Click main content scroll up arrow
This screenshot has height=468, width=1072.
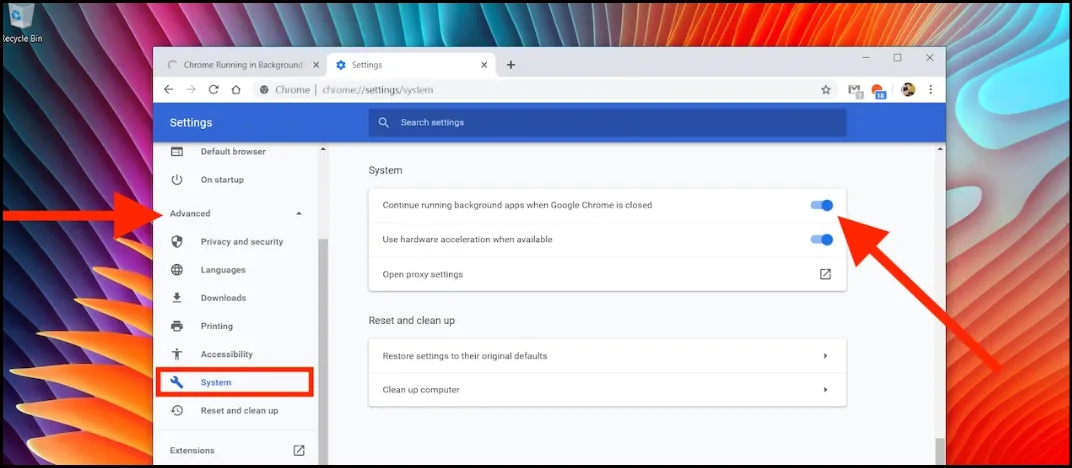click(941, 148)
